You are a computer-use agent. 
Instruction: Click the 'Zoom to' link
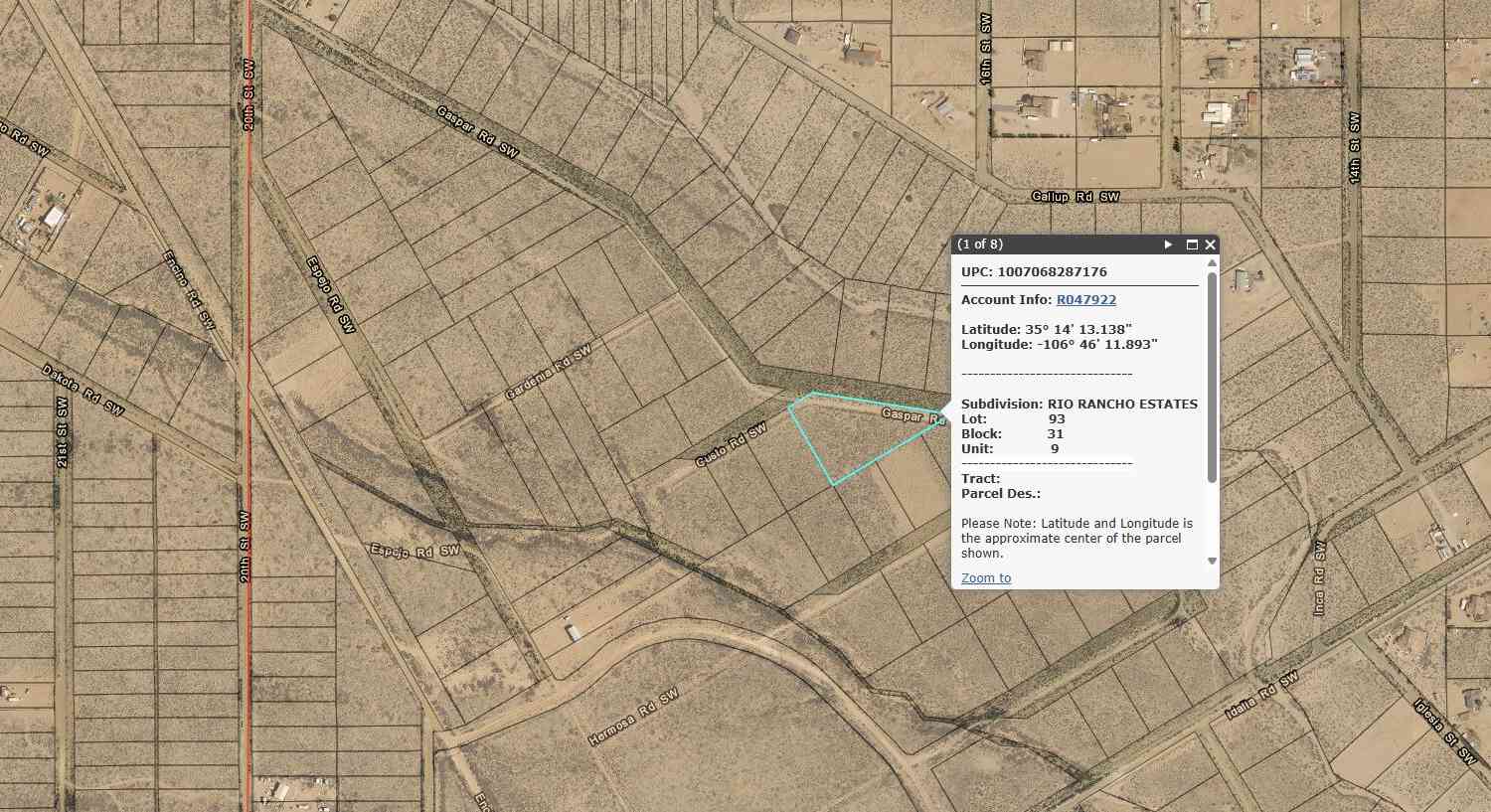tap(986, 577)
